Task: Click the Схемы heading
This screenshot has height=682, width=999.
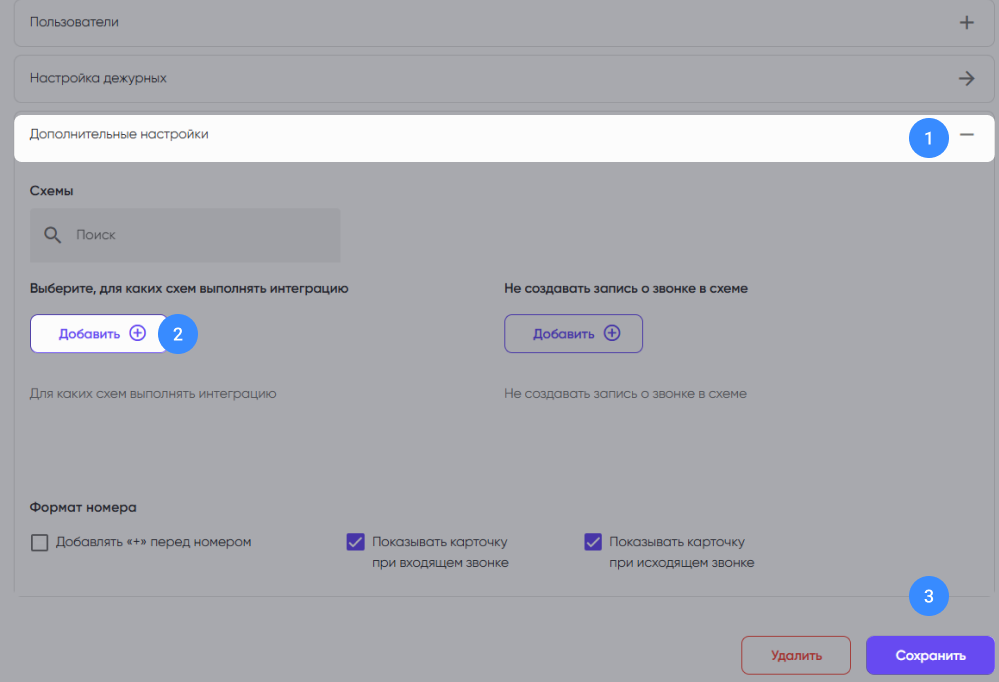Action: pyautogui.click(x=52, y=191)
